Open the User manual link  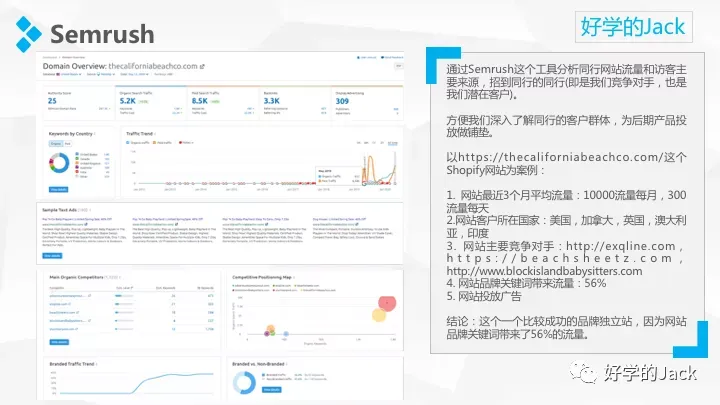pos(367,57)
